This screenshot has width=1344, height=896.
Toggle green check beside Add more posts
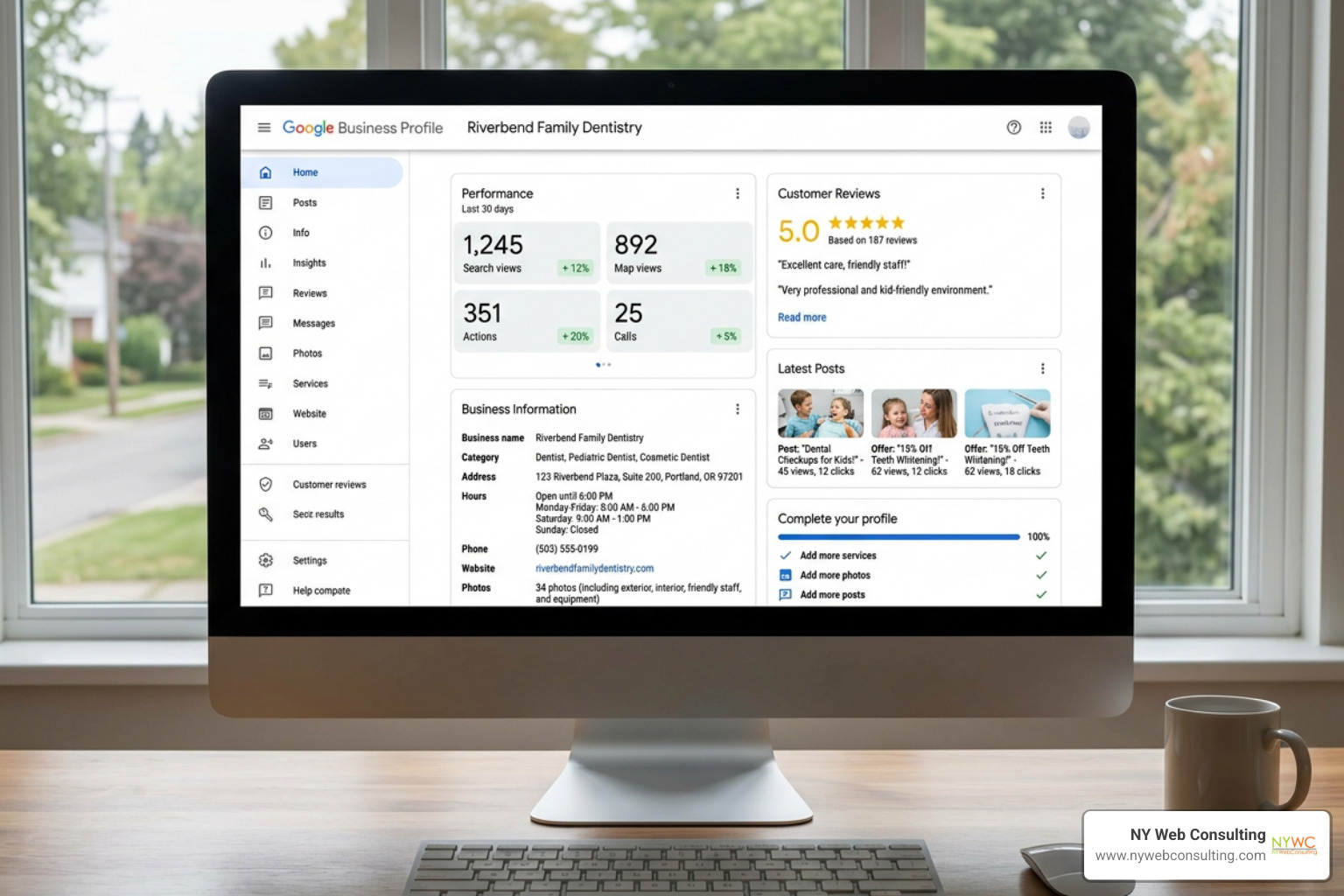coord(1041,595)
